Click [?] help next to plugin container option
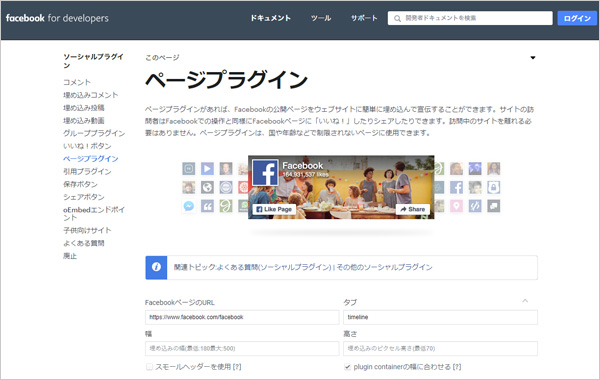Image resolution: width=600 pixels, height=380 pixels. click(x=457, y=367)
